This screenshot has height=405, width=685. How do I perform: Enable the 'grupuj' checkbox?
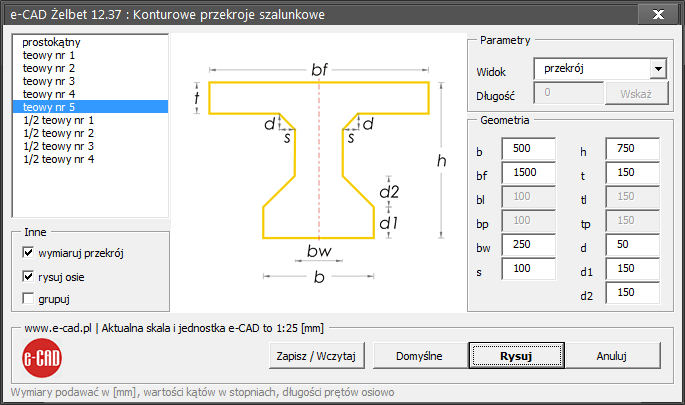[x=28, y=298]
